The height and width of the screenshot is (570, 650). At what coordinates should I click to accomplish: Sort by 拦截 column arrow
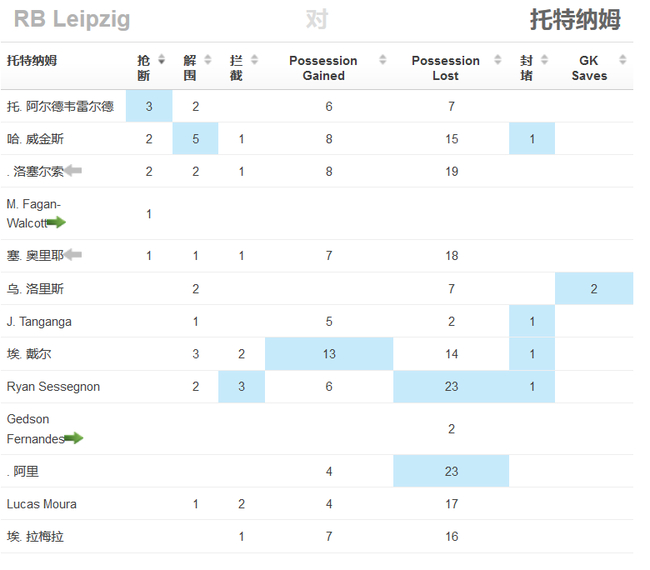coord(255,60)
